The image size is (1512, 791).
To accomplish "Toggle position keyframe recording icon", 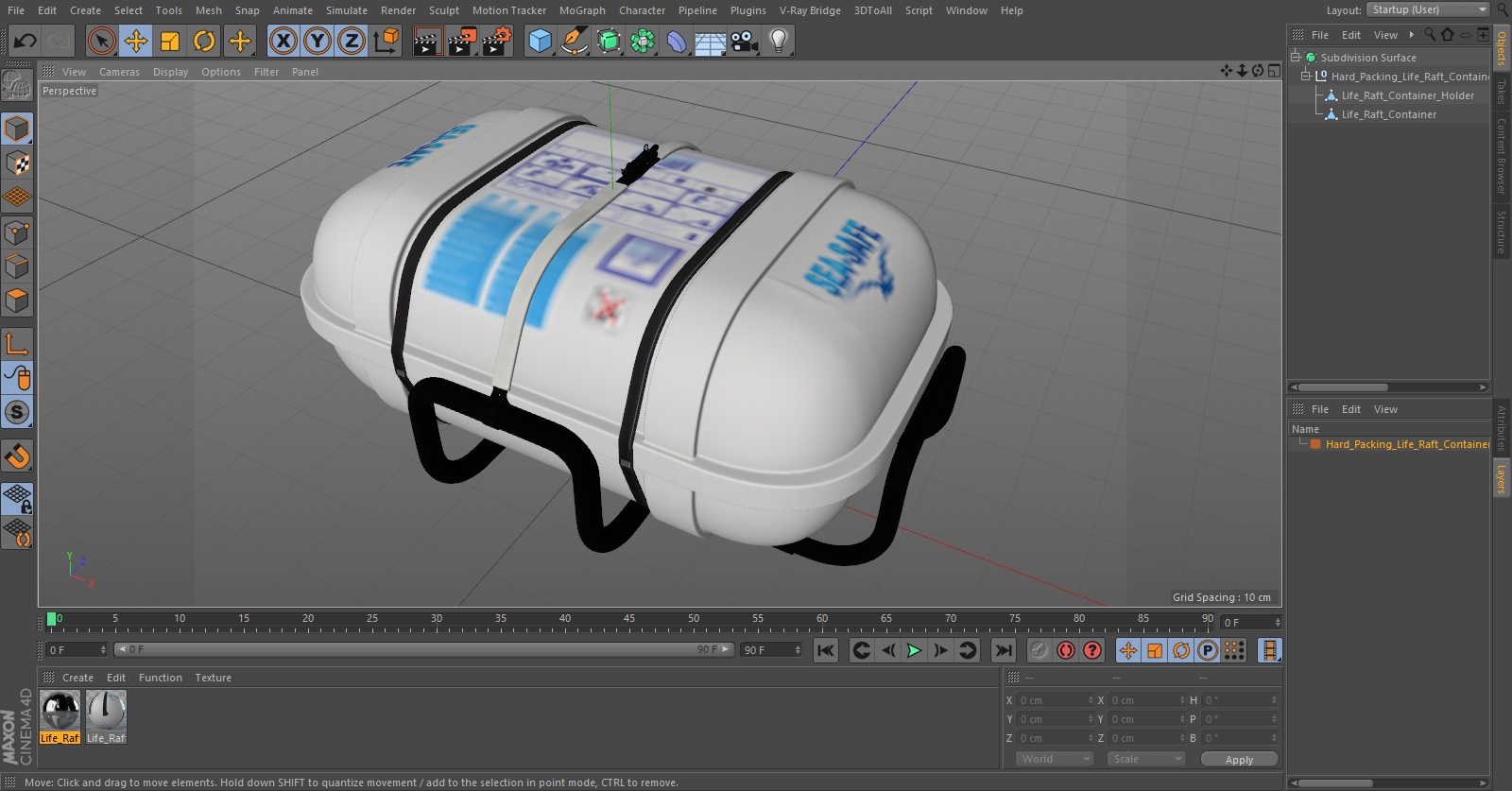I will pyautogui.click(x=1128, y=650).
